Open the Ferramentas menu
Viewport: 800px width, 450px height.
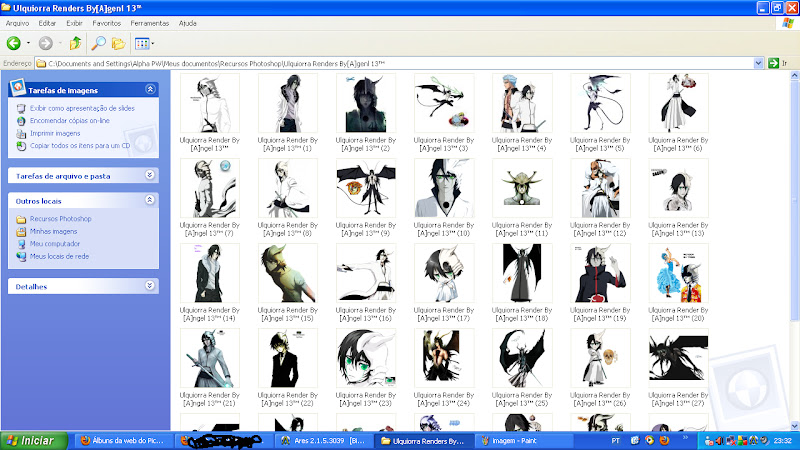(149, 23)
